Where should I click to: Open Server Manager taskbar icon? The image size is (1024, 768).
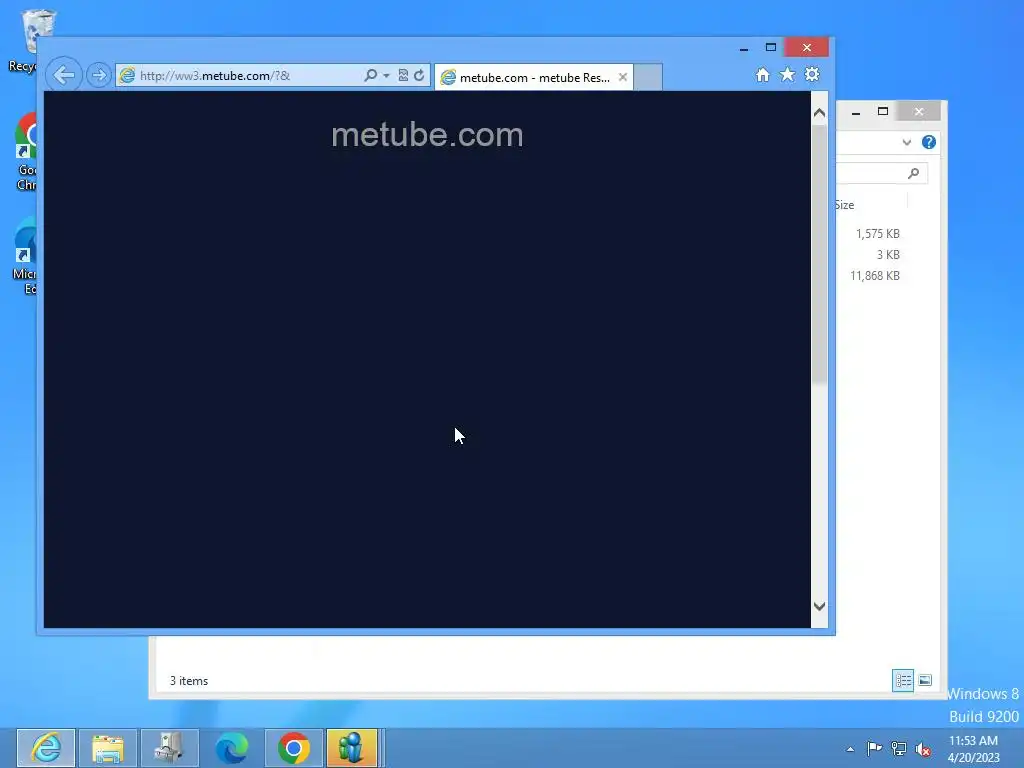coord(169,748)
